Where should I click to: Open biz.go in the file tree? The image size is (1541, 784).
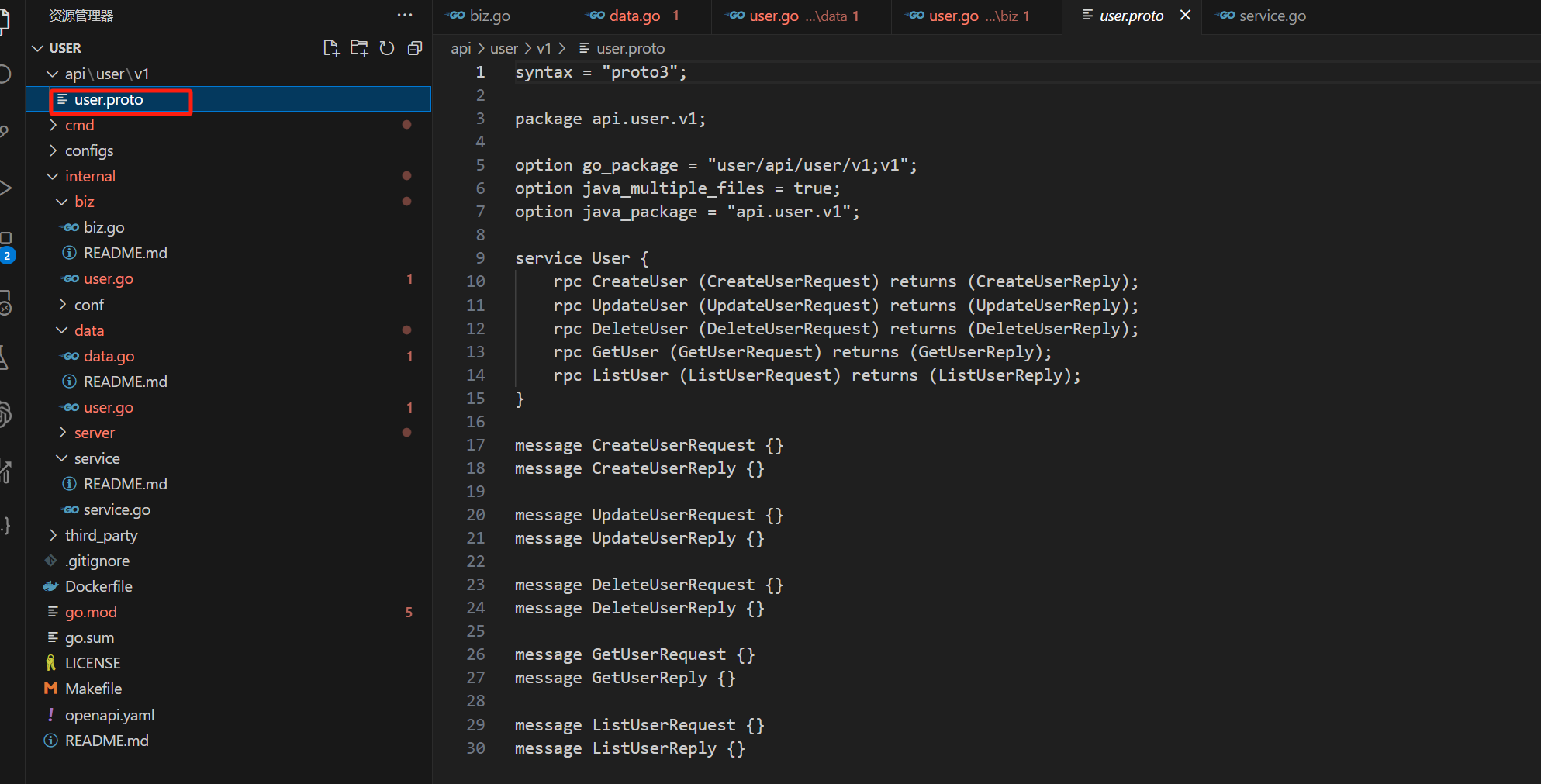228,227
